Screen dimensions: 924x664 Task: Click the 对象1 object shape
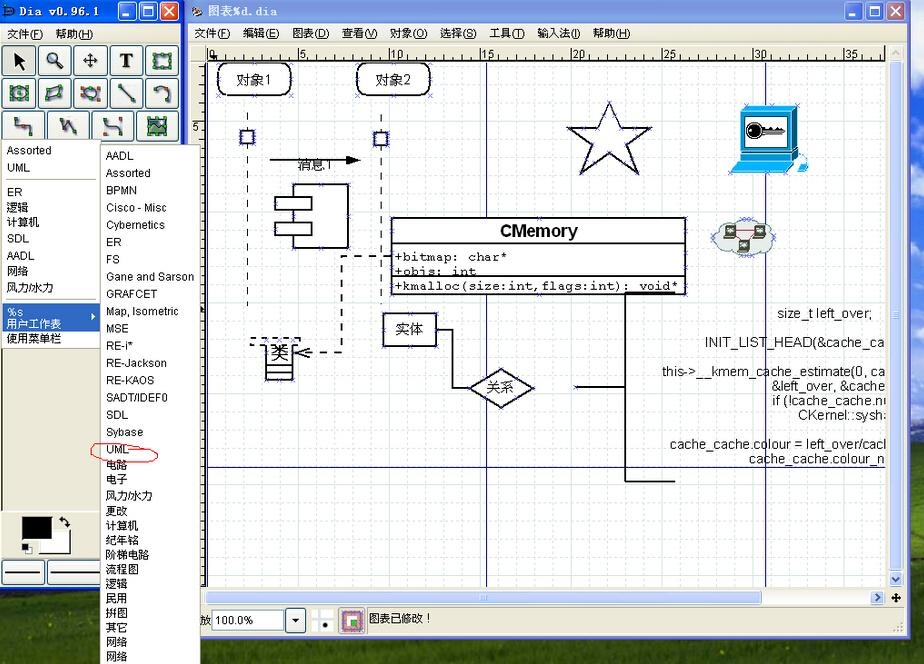254,80
